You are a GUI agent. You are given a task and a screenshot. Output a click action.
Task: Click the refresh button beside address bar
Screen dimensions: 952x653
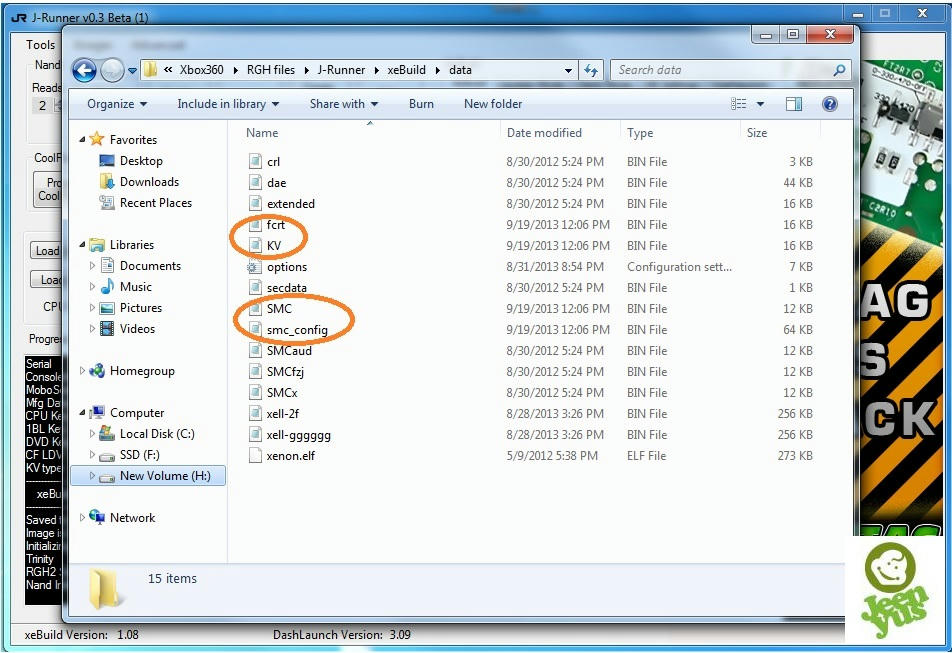[x=591, y=70]
